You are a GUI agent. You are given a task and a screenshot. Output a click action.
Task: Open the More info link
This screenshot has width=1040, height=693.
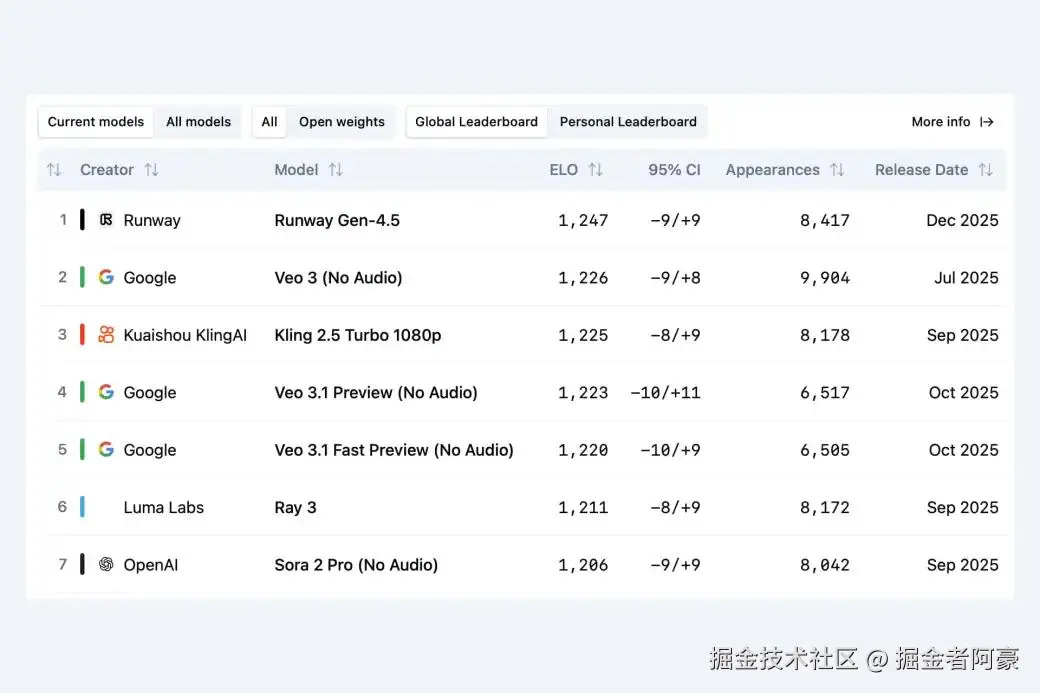coord(952,122)
